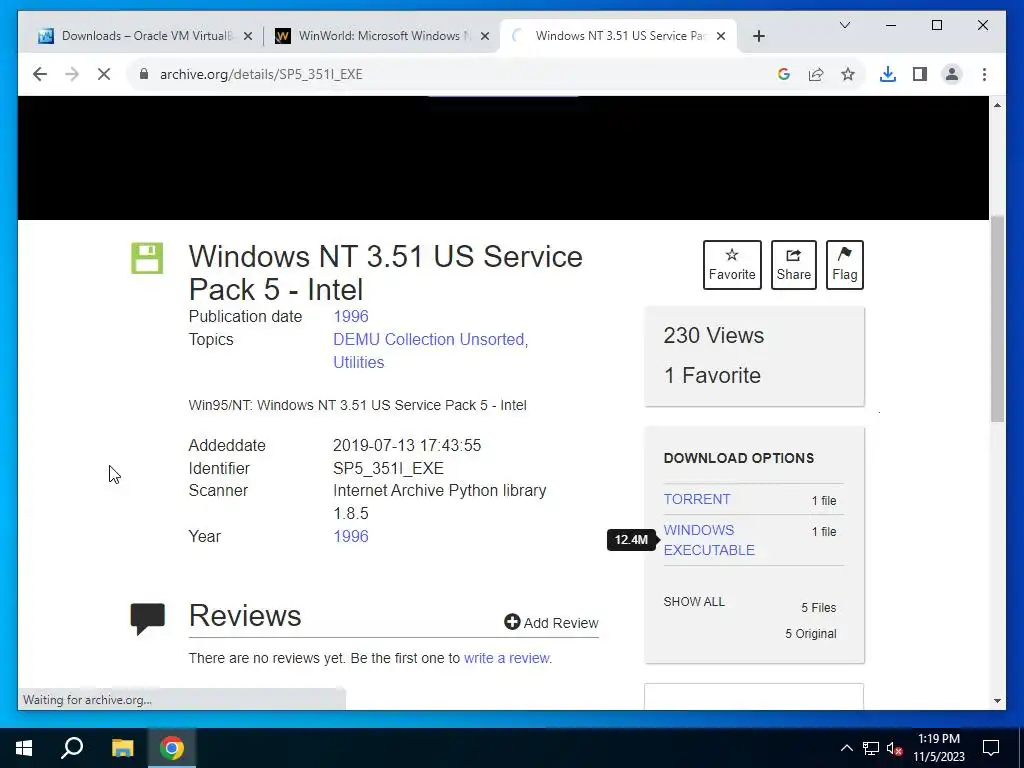
Task: Click the 1 Favorite text
Action: (712, 376)
